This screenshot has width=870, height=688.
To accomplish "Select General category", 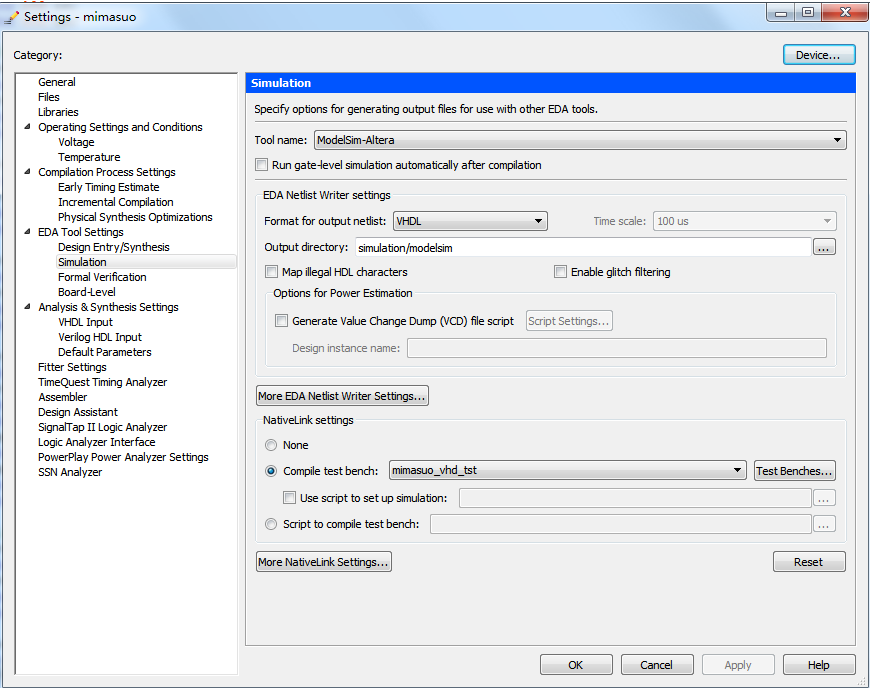I will (57, 82).
